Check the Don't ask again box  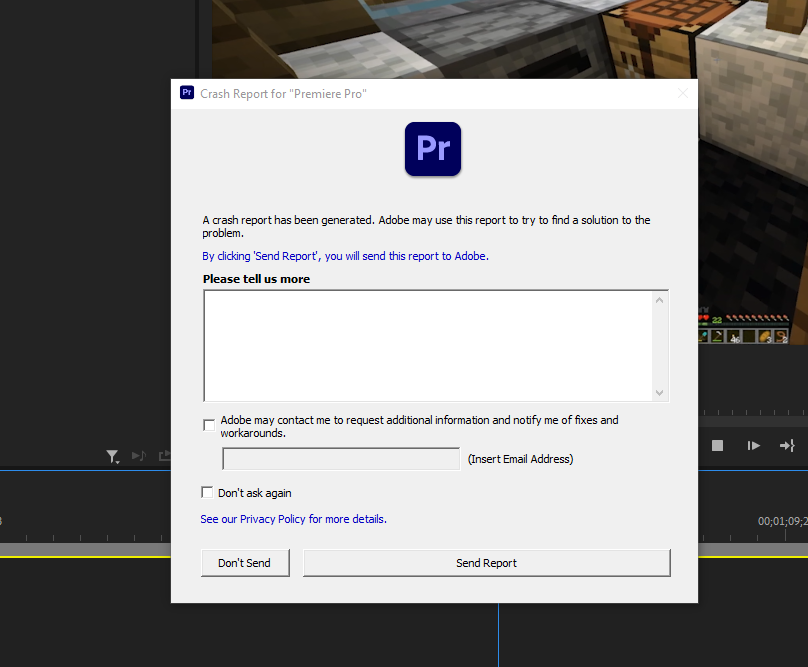pos(207,492)
